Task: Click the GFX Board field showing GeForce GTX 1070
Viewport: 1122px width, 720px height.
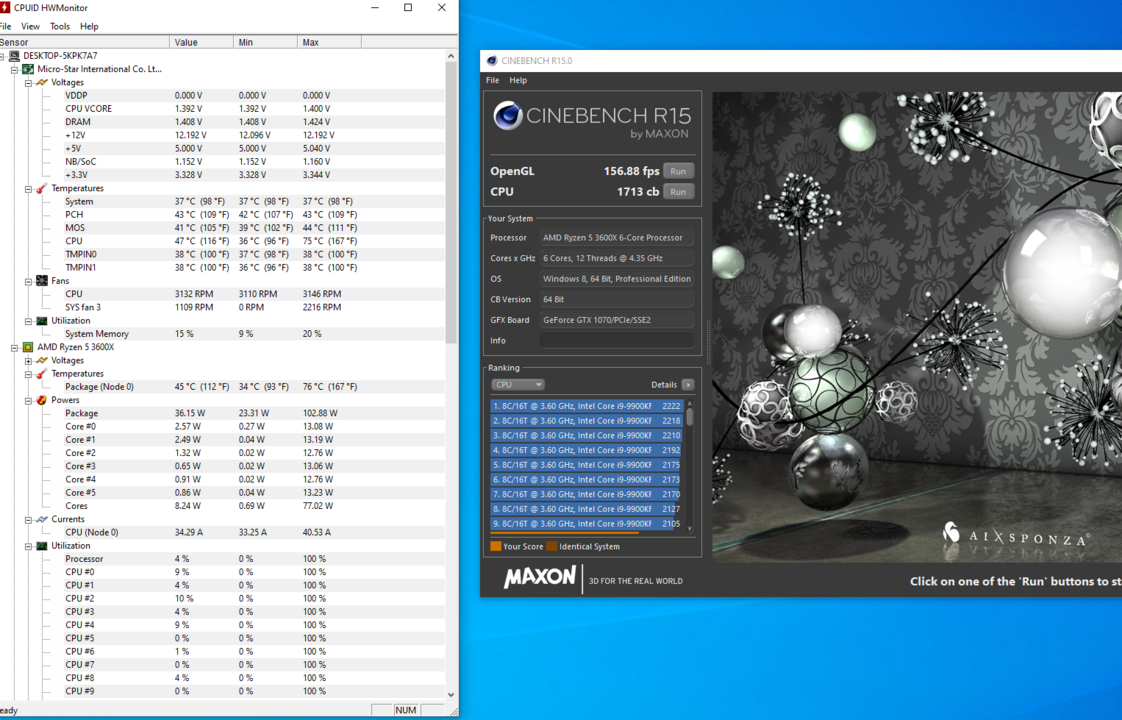Action: tap(617, 320)
